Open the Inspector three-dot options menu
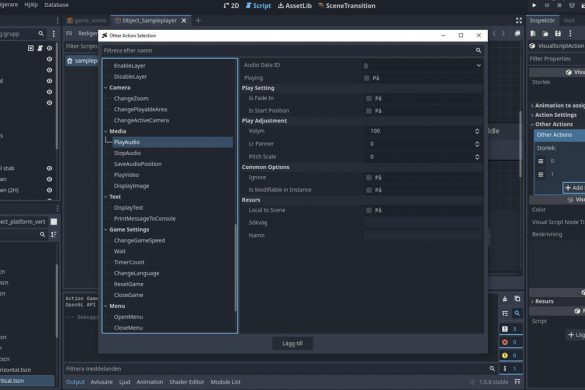Screen dimensions: 585x390 pos(570,34)
